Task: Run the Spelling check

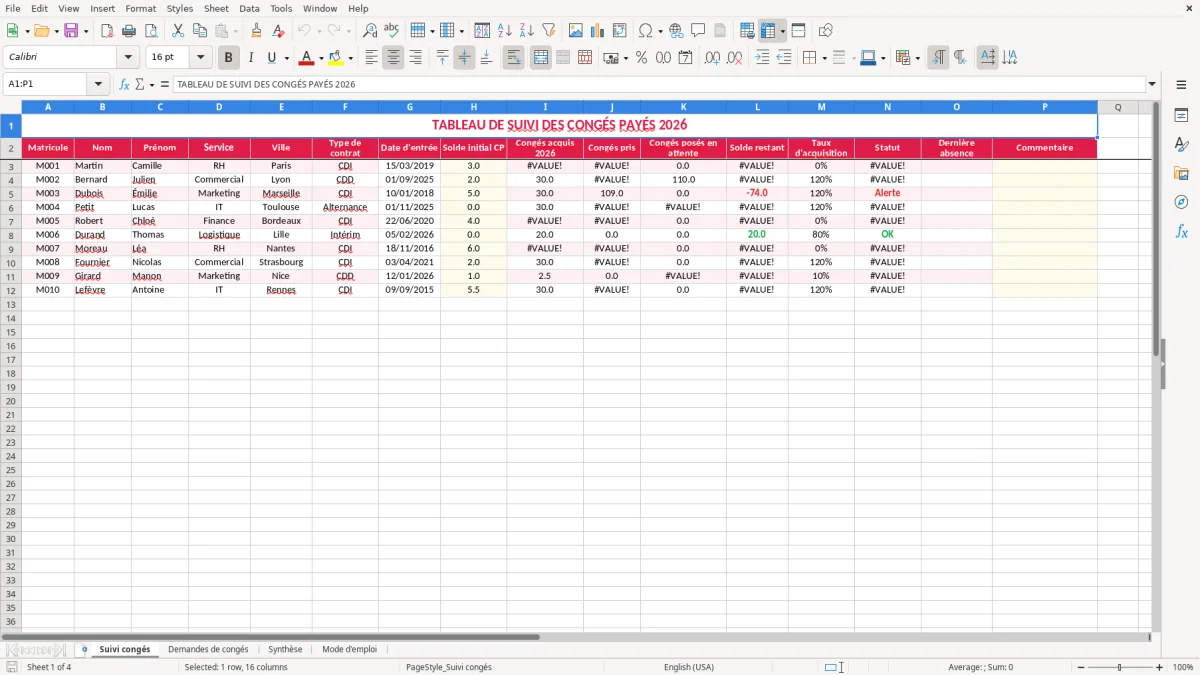Action: (x=391, y=31)
